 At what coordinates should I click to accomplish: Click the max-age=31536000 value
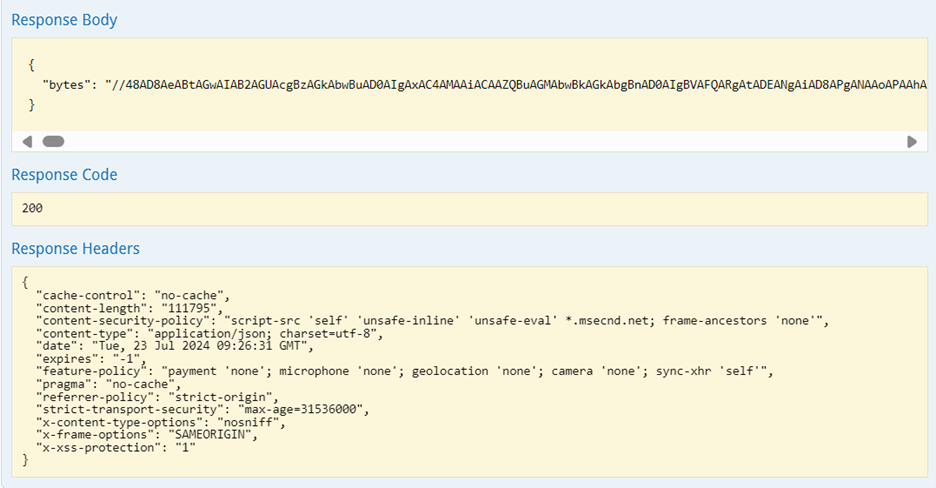(x=301, y=409)
